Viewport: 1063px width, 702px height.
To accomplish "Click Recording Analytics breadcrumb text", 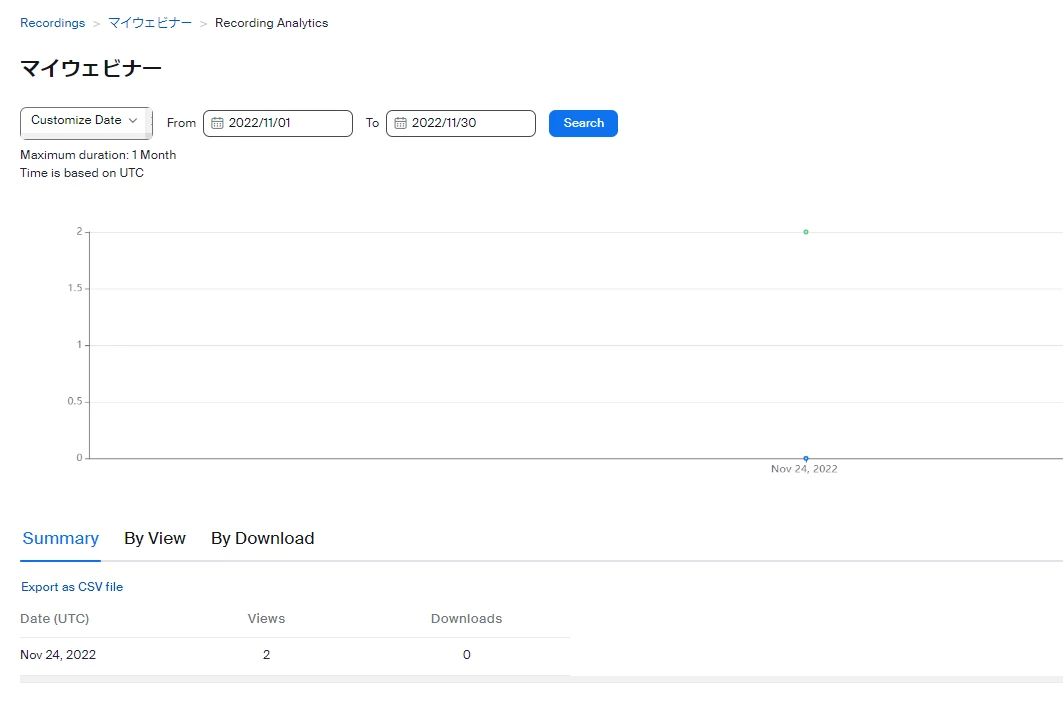I will tap(271, 23).
